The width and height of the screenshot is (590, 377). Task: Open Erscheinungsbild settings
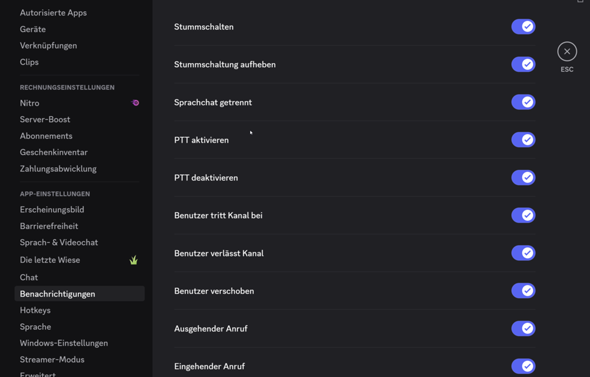(x=79, y=210)
